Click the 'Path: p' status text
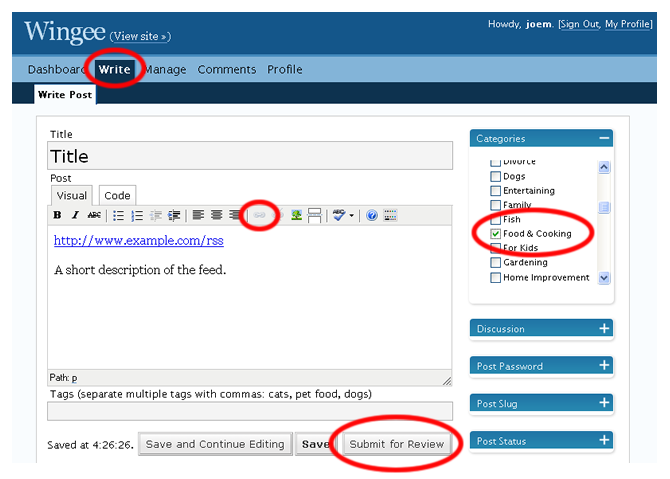The height and width of the screenshot is (479, 670). (x=63, y=378)
